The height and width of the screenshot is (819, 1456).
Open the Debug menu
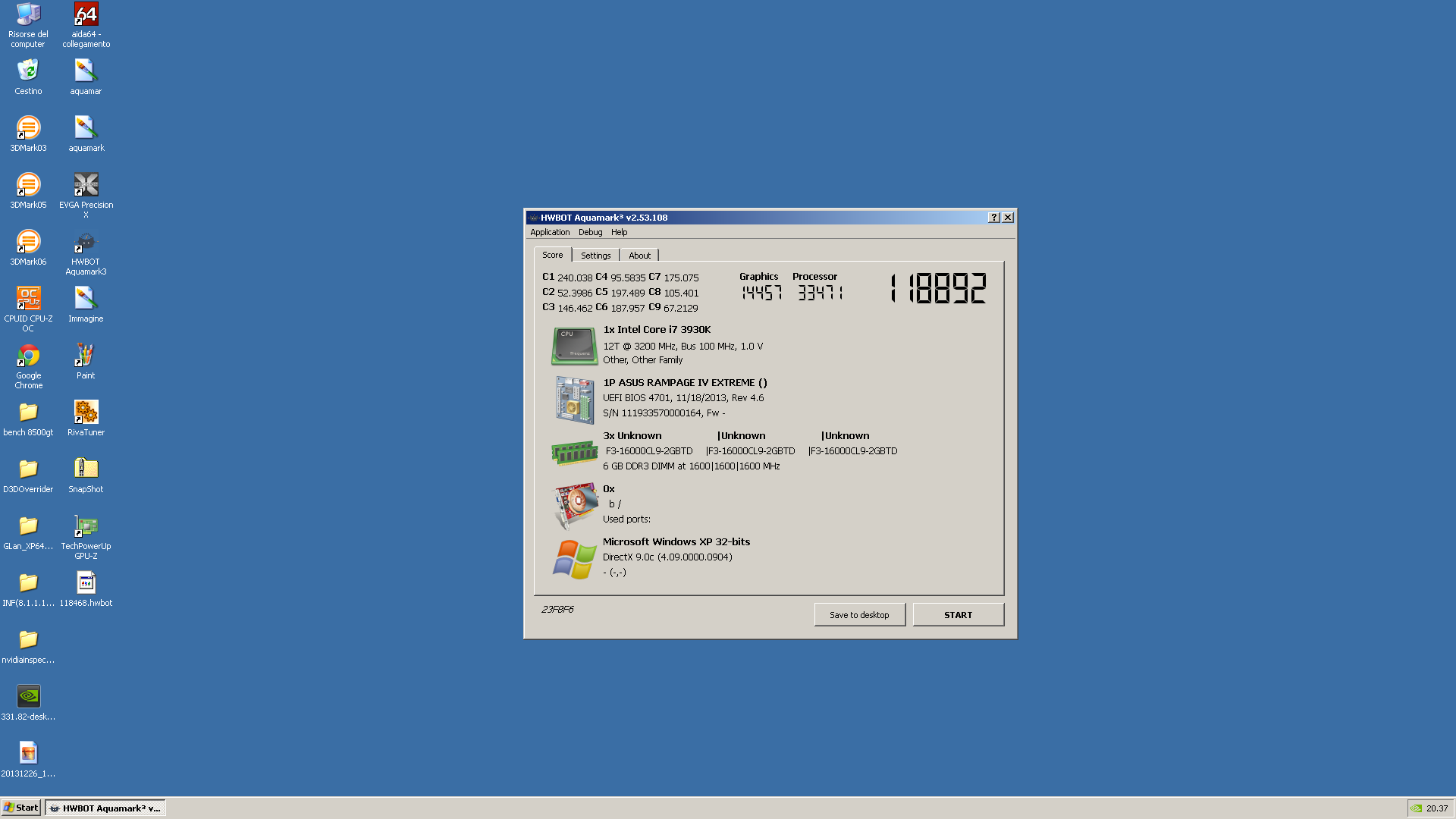click(590, 232)
